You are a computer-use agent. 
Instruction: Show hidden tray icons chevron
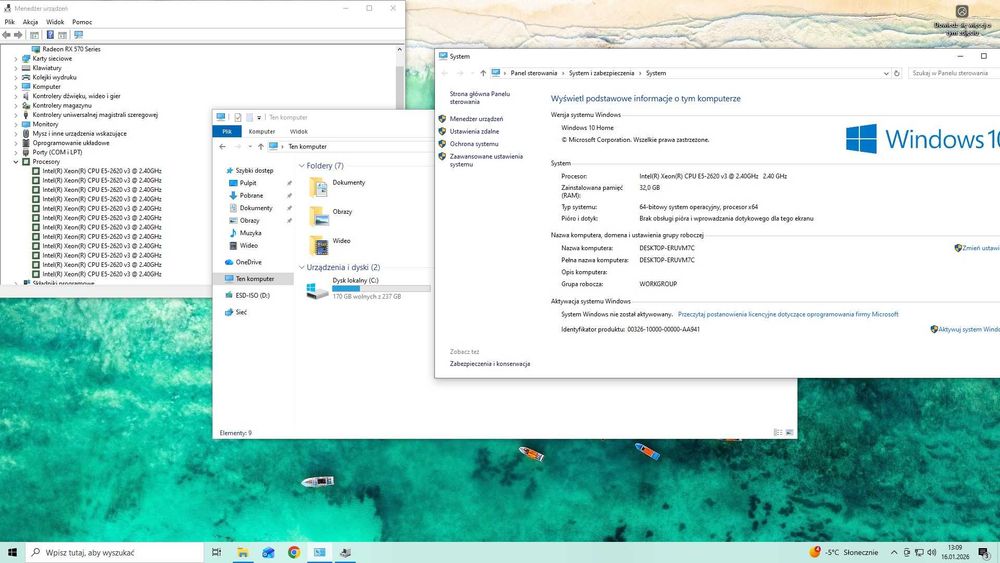(x=894, y=552)
